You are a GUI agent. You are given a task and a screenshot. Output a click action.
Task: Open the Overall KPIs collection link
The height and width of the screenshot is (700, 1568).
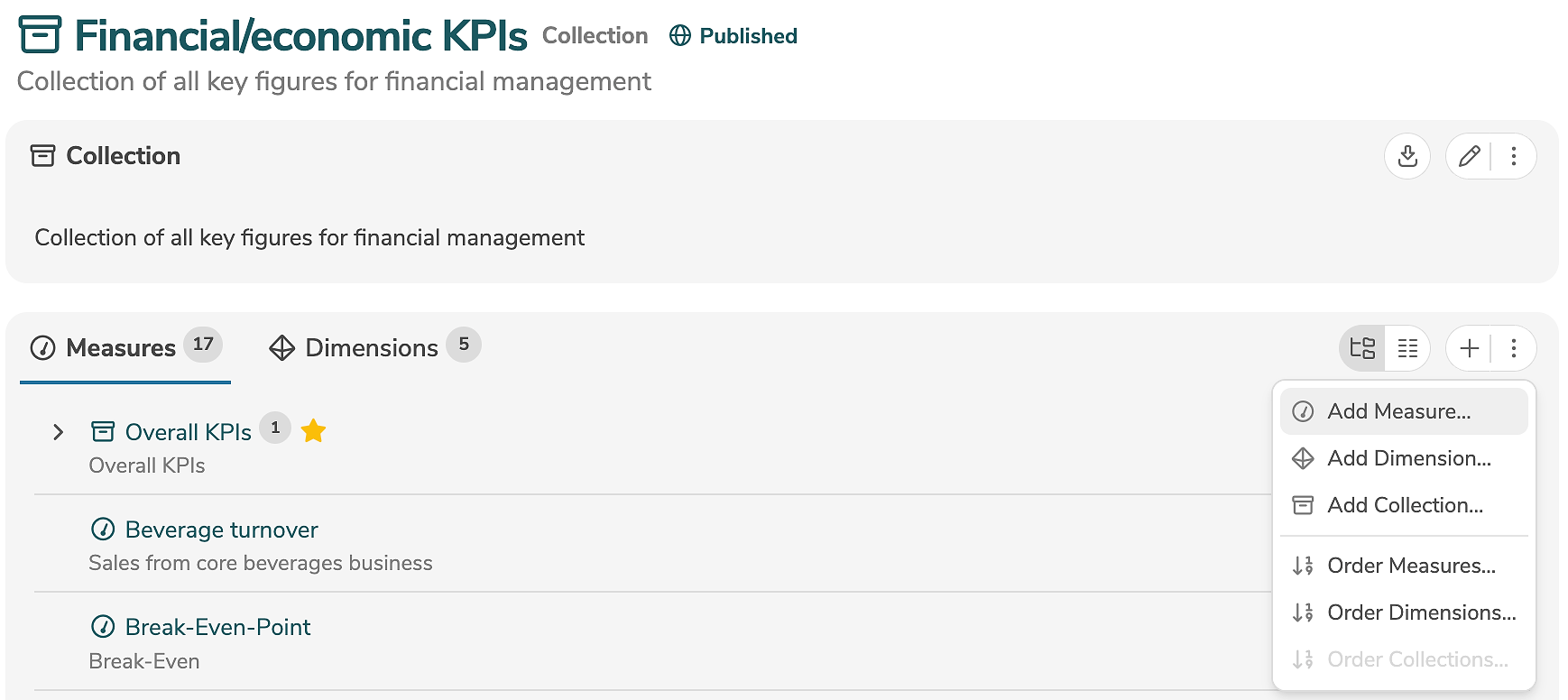coord(188,432)
